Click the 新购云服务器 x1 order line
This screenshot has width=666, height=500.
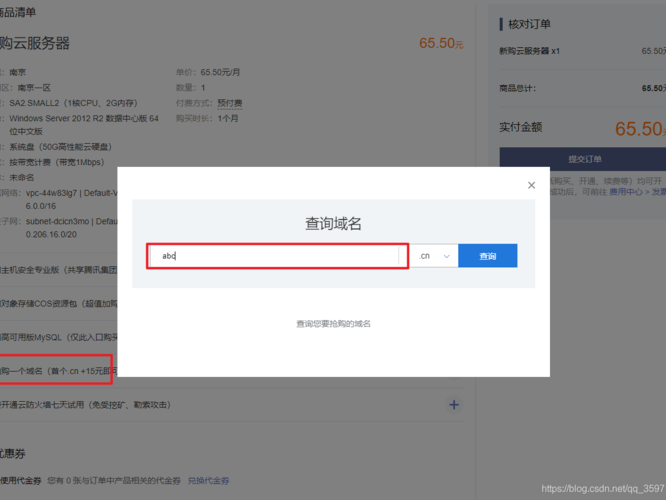click(x=529, y=51)
